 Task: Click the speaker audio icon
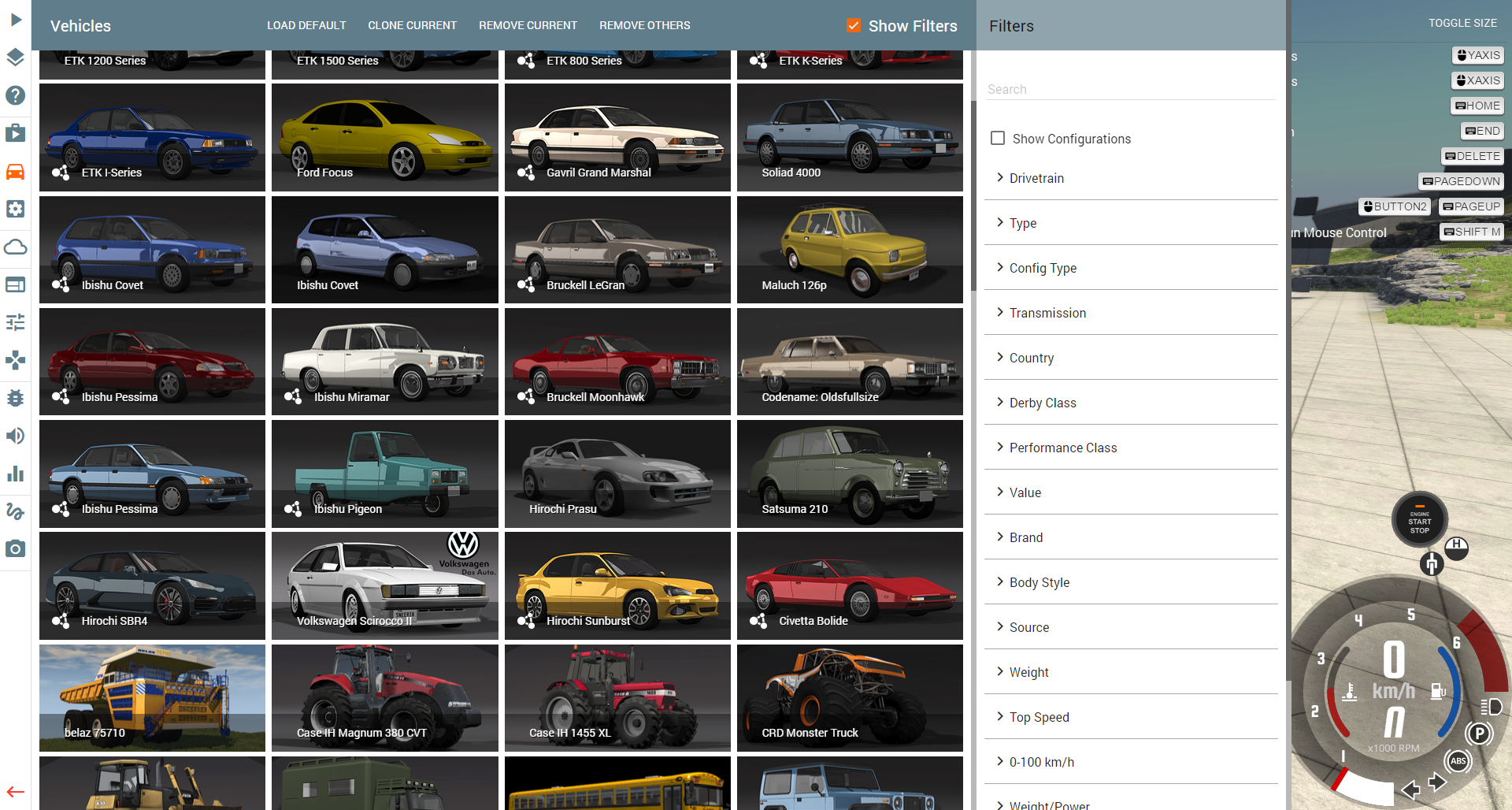(x=16, y=436)
